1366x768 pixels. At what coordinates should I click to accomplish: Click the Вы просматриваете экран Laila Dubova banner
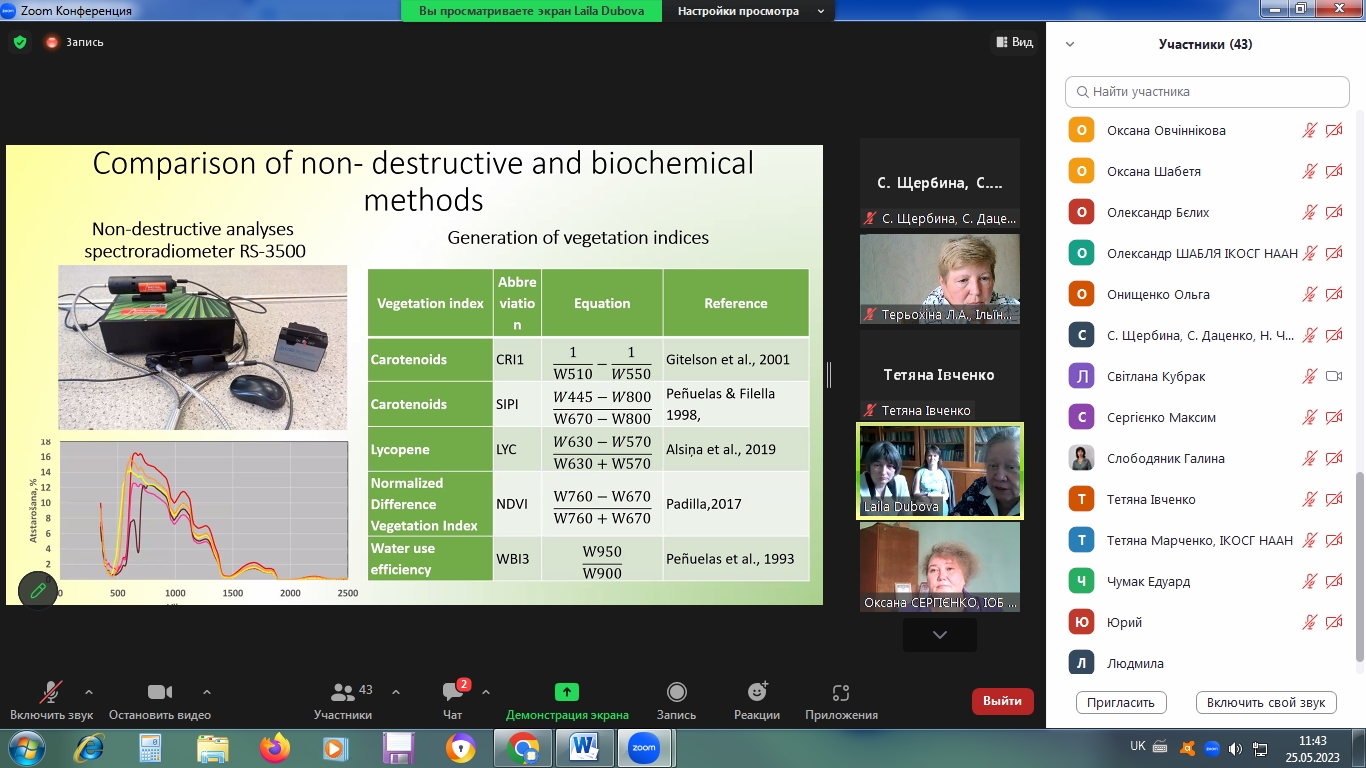[x=533, y=11]
